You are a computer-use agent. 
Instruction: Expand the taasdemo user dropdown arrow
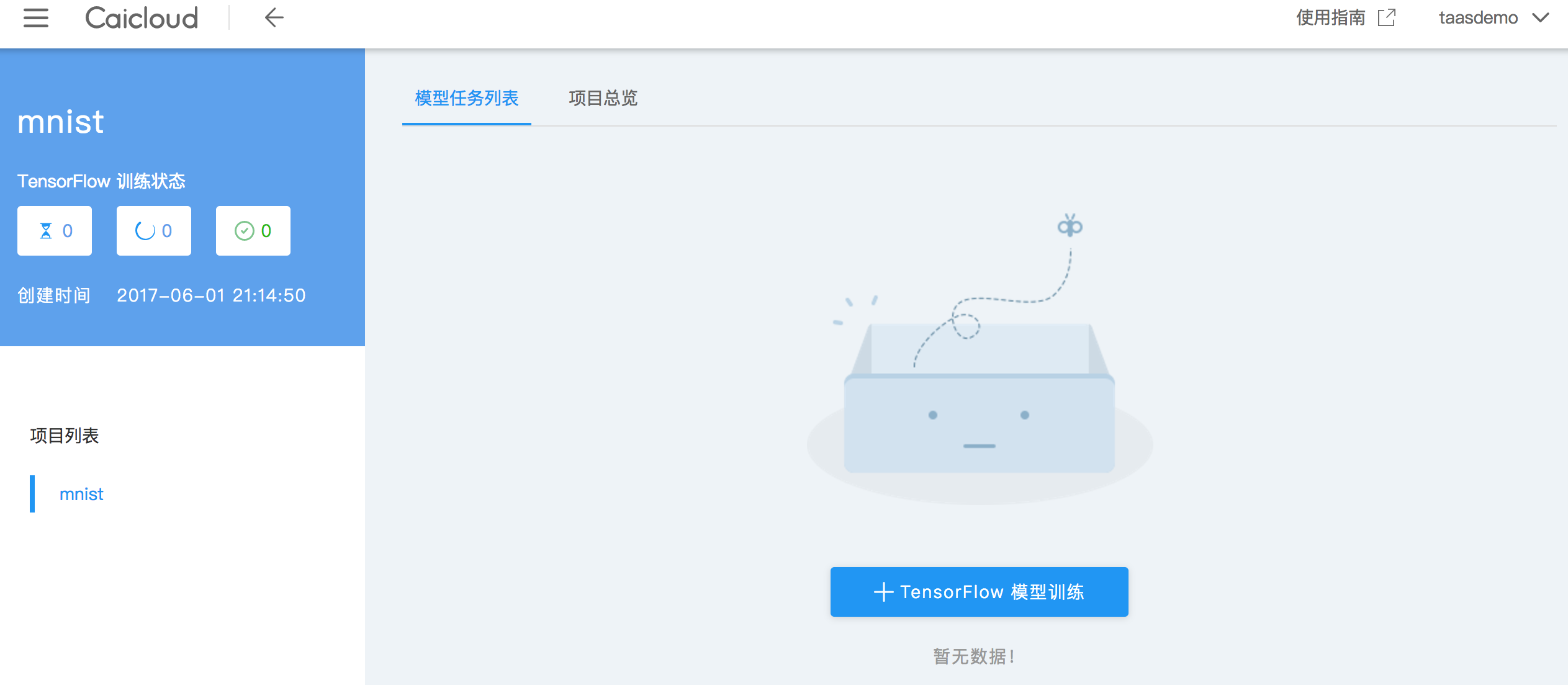(1541, 18)
